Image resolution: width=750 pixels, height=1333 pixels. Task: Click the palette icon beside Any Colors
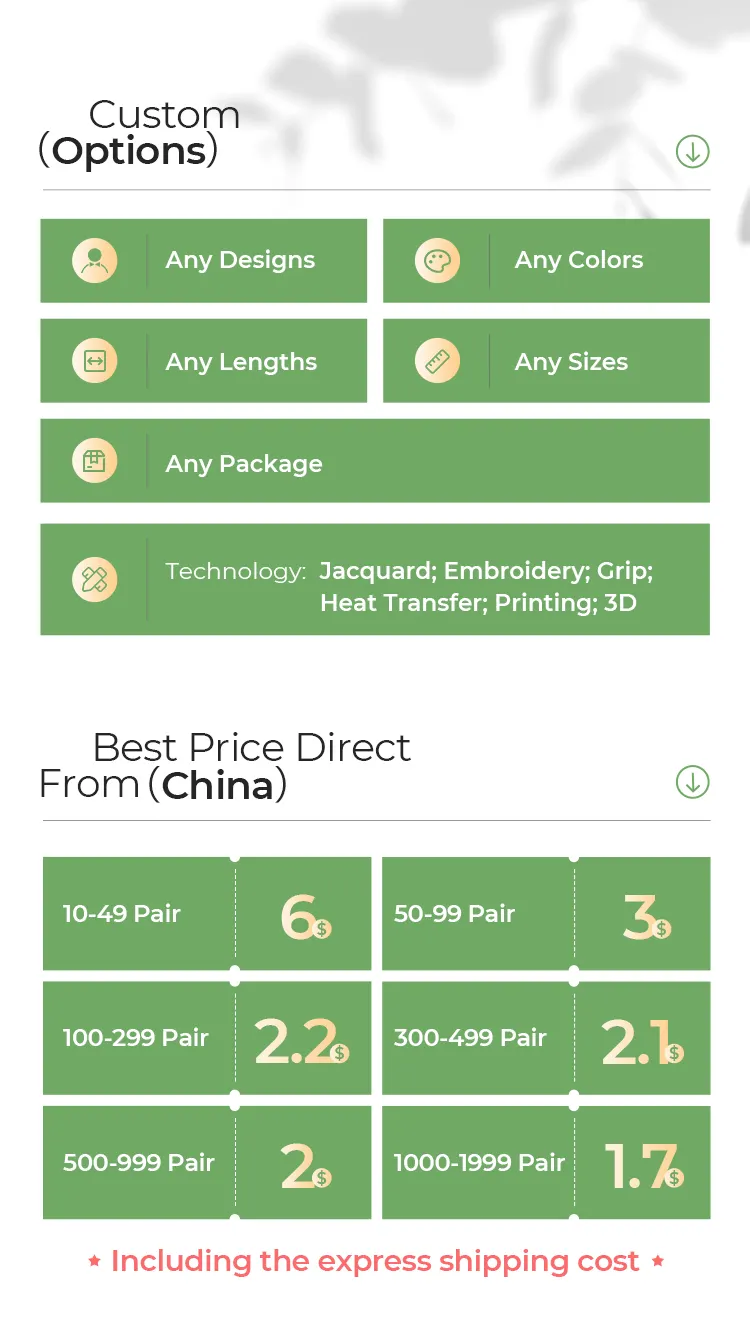[x=437, y=261]
